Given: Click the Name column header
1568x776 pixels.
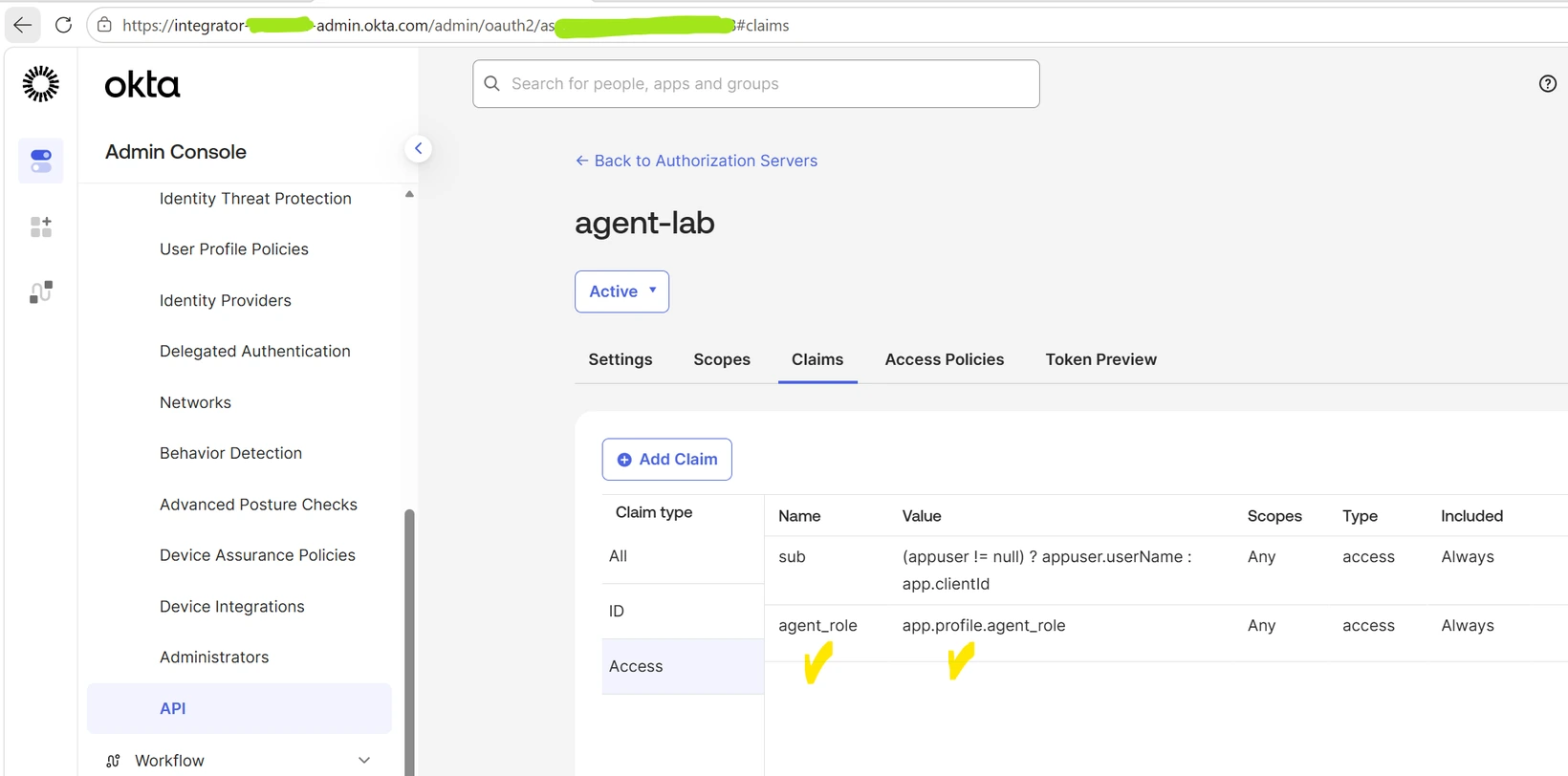Looking at the screenshot, I should pyautogui.click(x=799, y=516).
